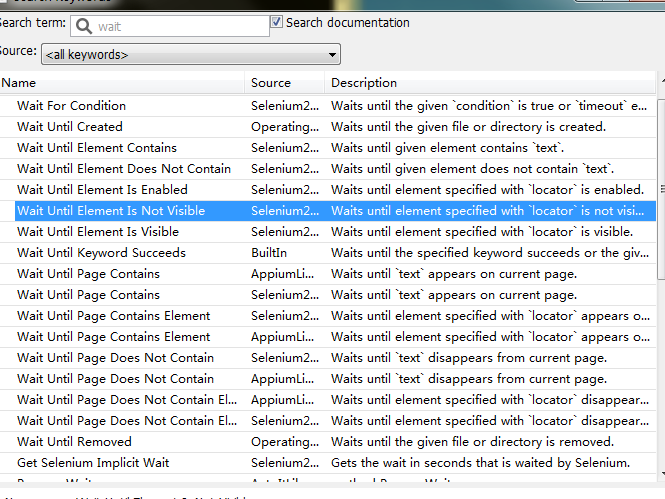Screen dimensions: 665x499
Task: Click into the Search term input field
Action: pos(180,26)
